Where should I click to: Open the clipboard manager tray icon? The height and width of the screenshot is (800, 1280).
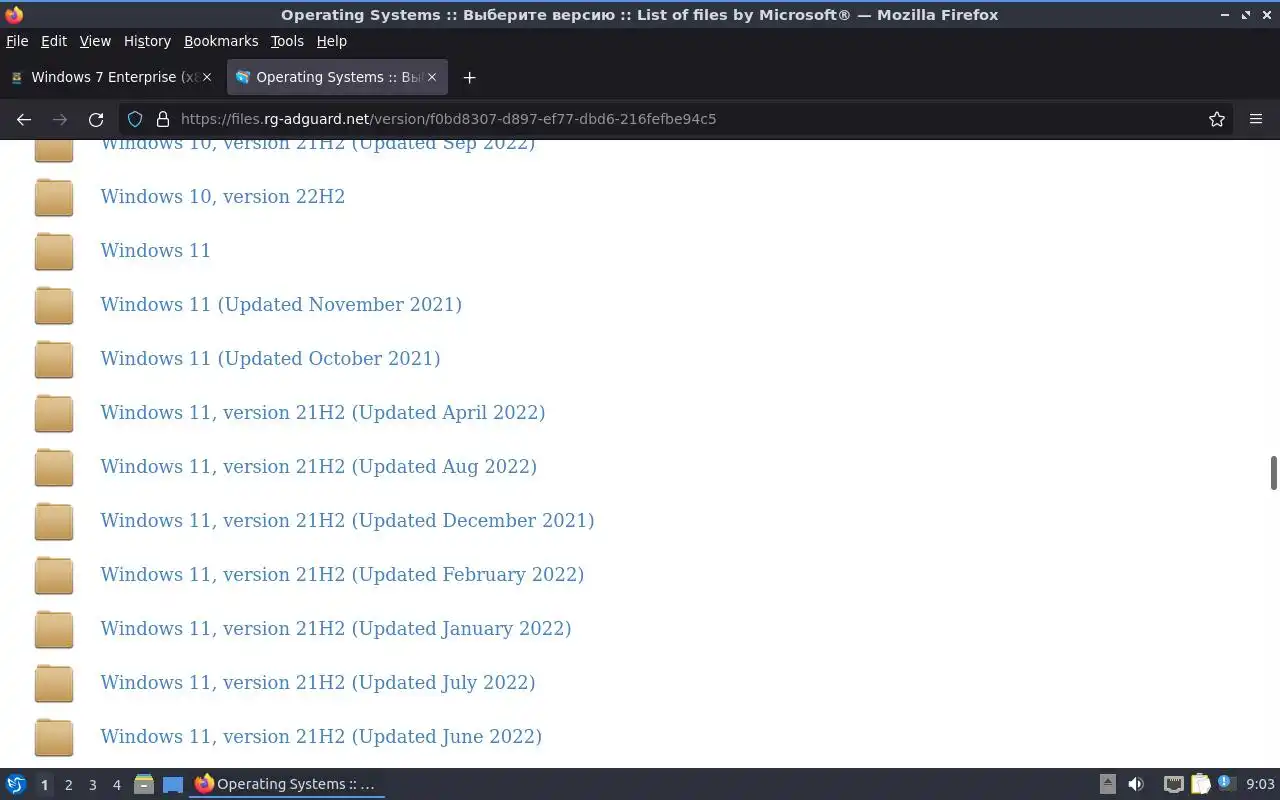(1200, 784)
